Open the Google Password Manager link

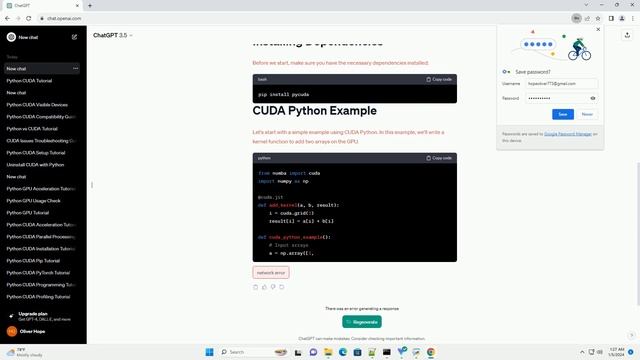click(x=568, y=134)
